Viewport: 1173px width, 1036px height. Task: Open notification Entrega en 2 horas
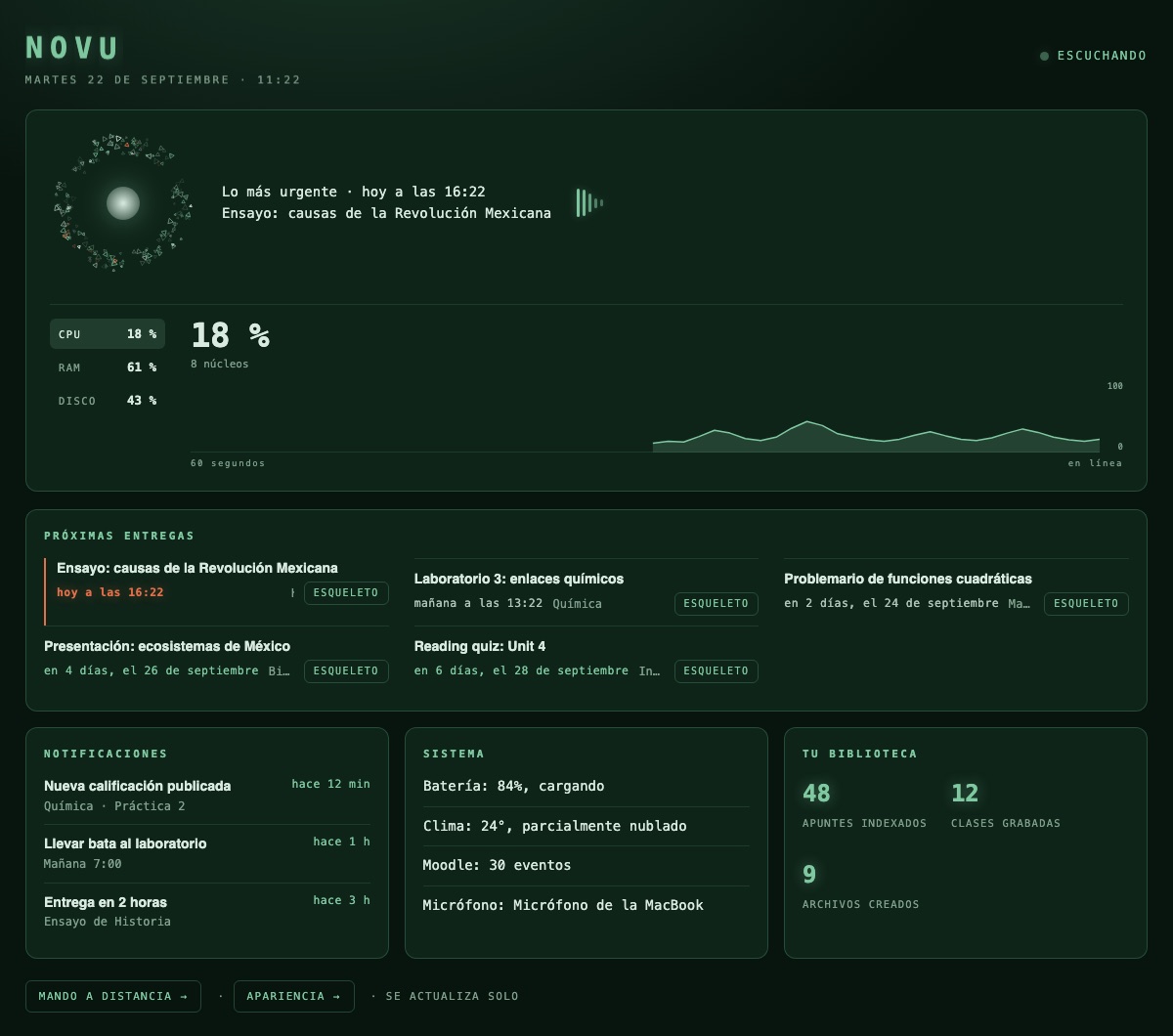tap(207, 911)
